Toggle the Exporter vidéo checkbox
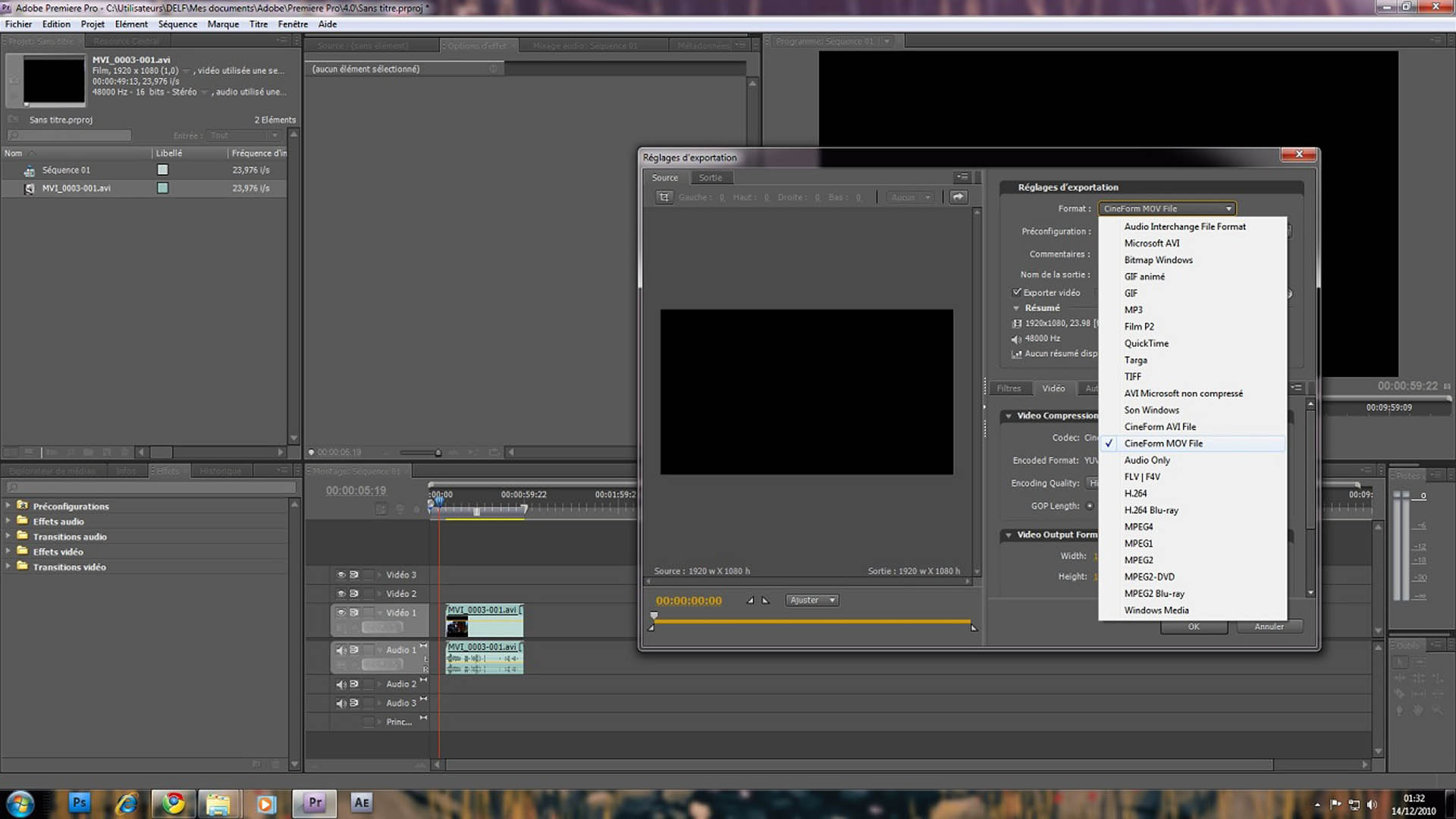1456x819 pixels. point(1017,292)
